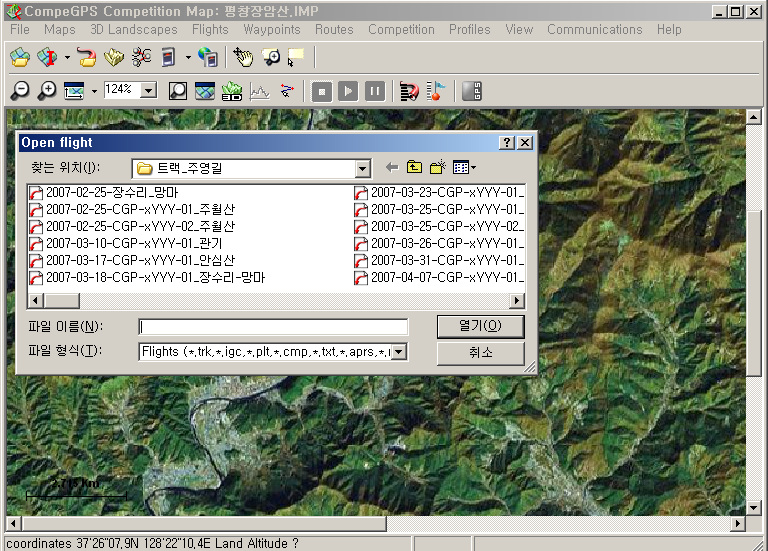This screenshot has width=768, height=551.
Task: Open the Waypoints menu
Action: coord(272,29)
